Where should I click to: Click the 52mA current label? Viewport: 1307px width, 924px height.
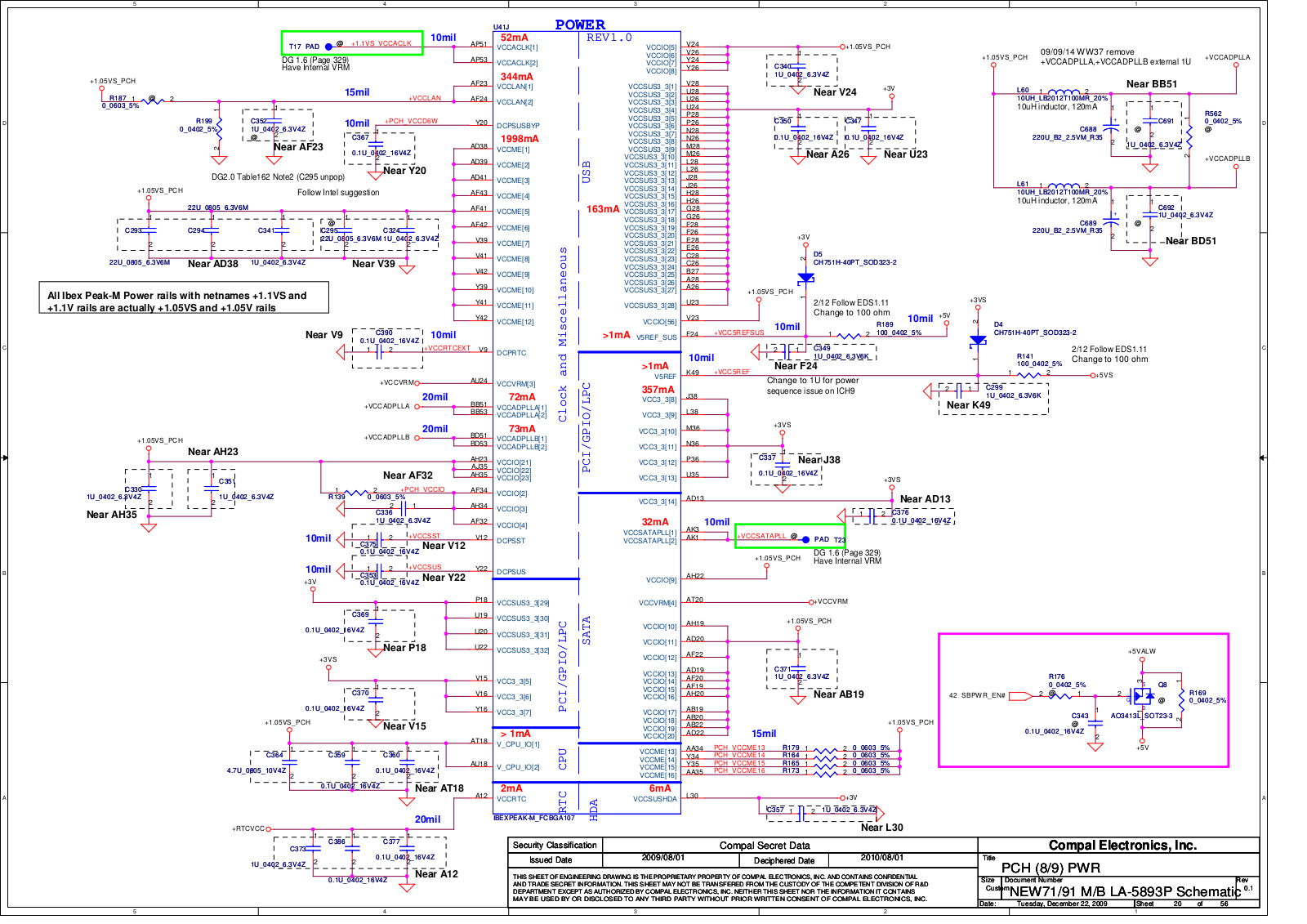point(514,38)
